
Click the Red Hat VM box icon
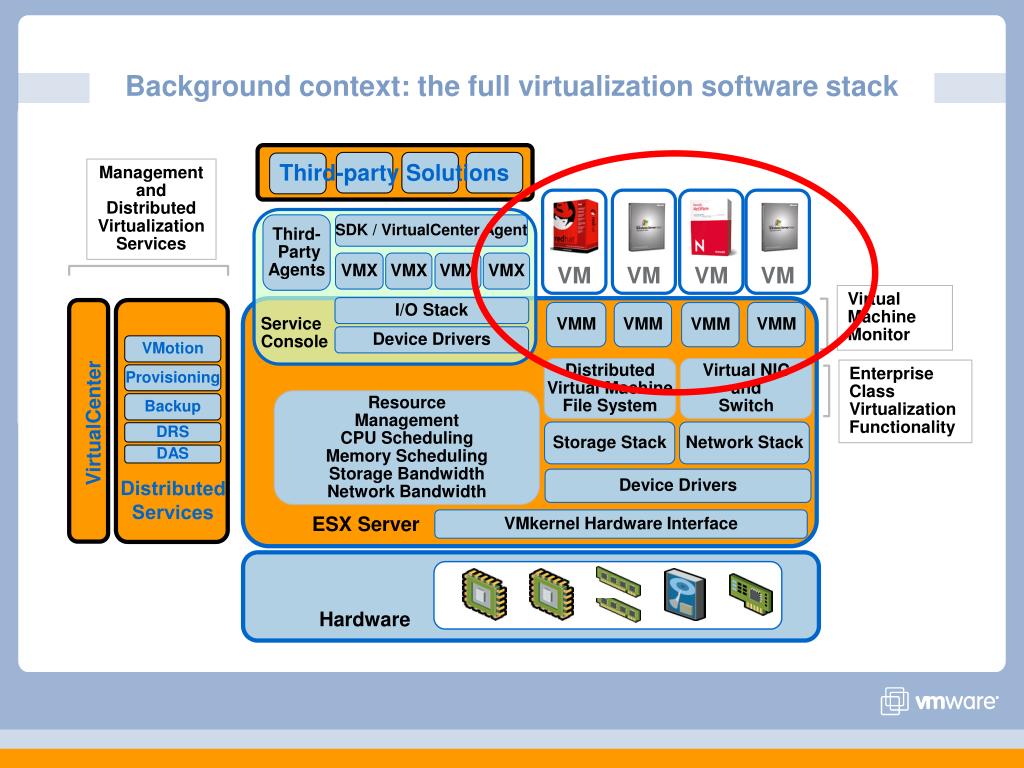pos(575,226)
